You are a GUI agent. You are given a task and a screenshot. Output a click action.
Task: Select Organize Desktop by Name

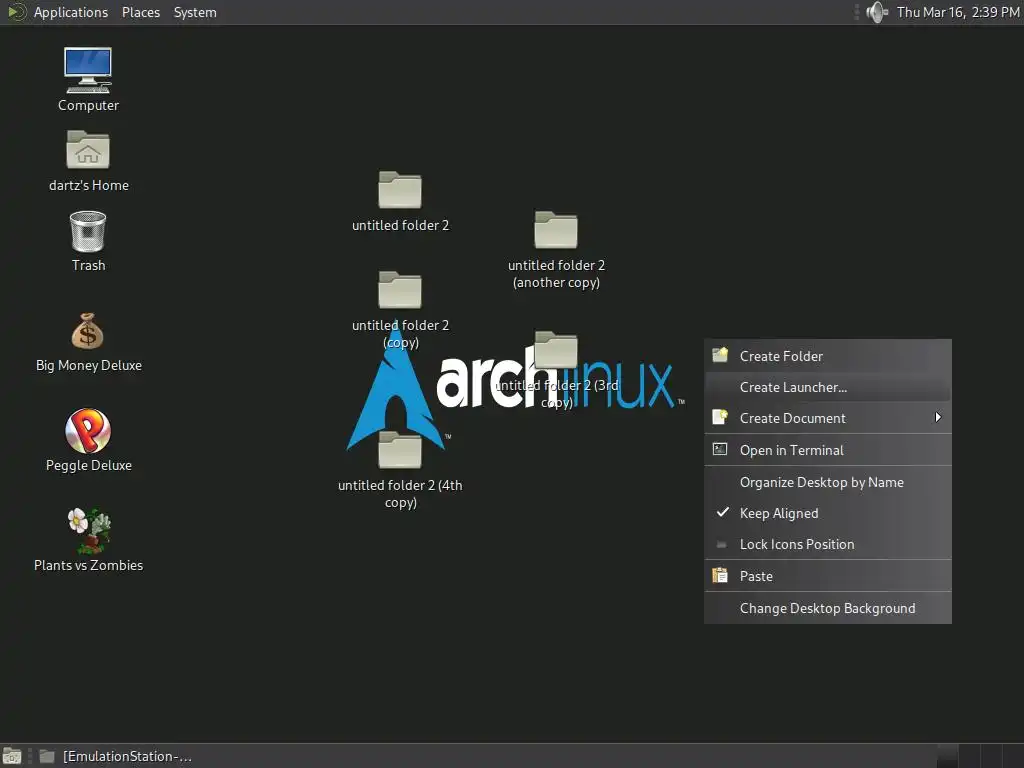click(827, 482)
